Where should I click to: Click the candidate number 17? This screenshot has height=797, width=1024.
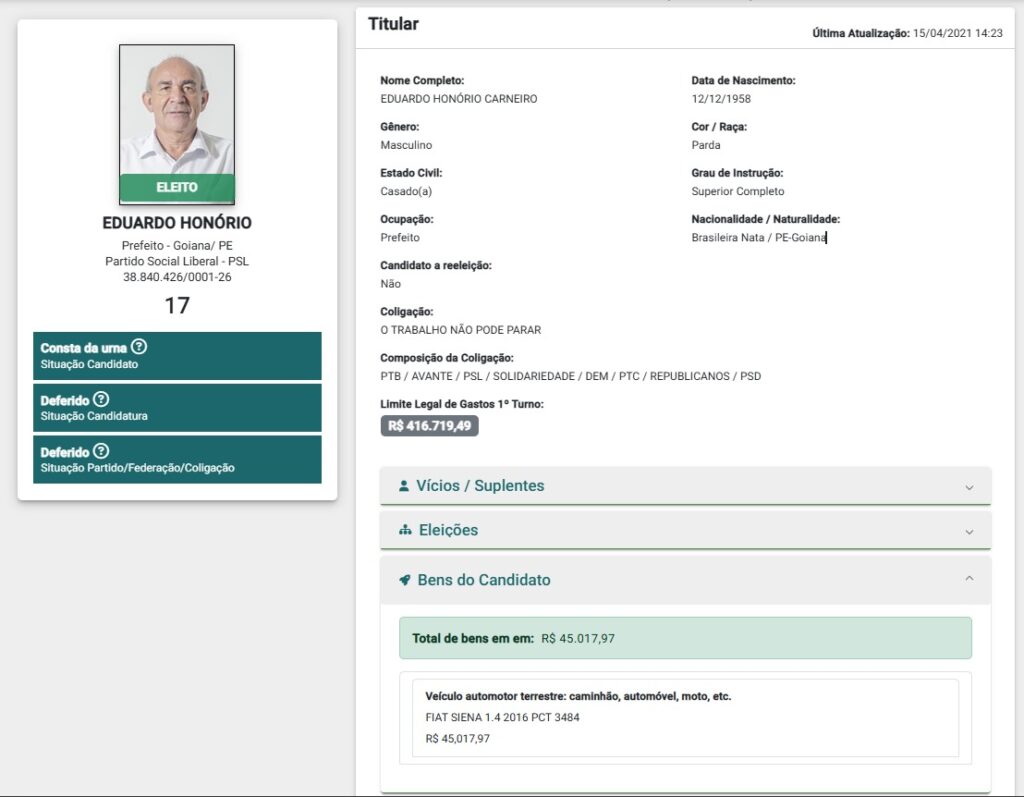click(177, 306)
